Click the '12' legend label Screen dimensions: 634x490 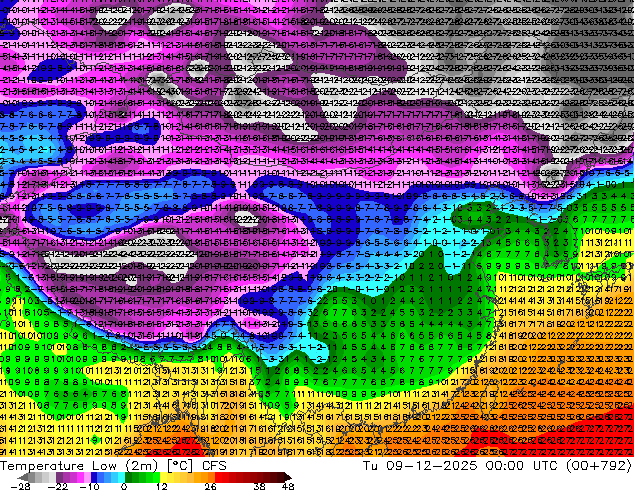(x=162, y=486)
